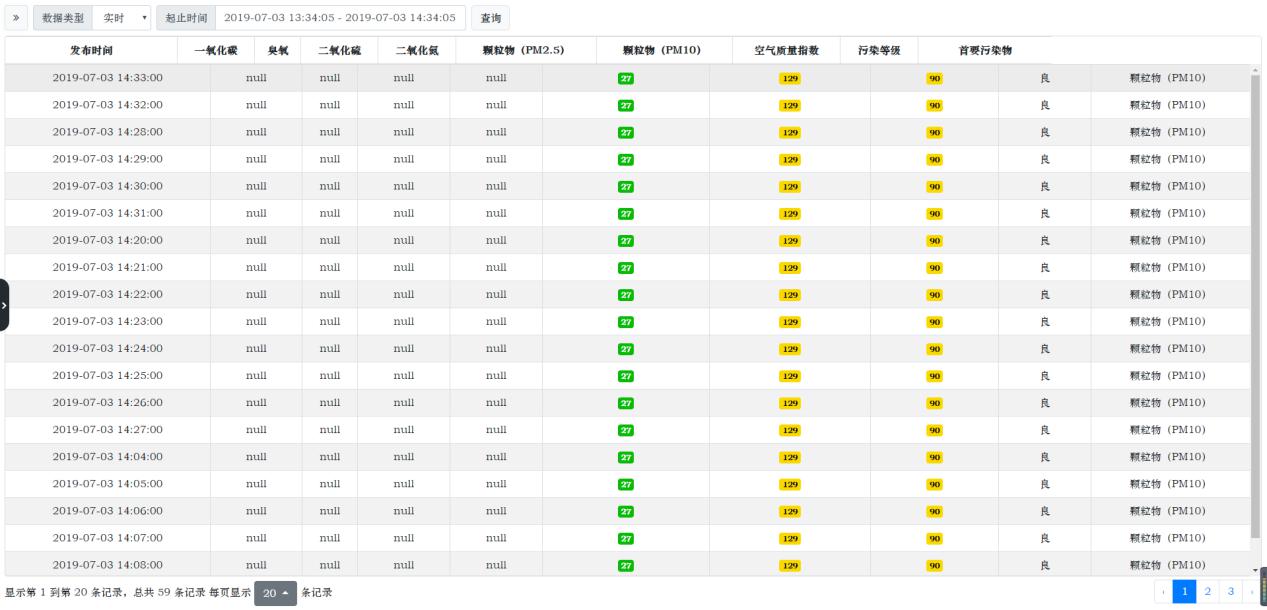Screen dimensions: 1267x610
Task: Open the 数据类型 实时 dropdown
Action: point(121,18)
